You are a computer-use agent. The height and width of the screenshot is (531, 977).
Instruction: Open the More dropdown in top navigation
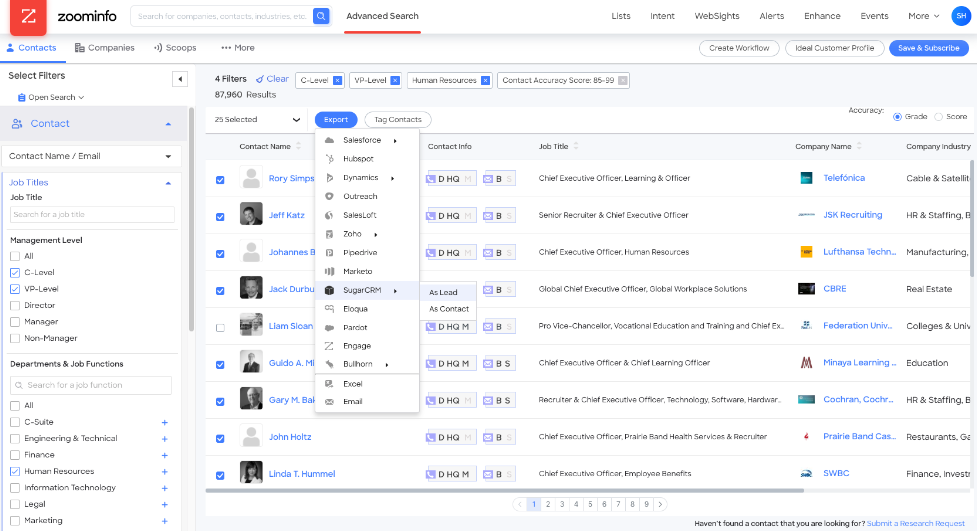pos(923,16)
